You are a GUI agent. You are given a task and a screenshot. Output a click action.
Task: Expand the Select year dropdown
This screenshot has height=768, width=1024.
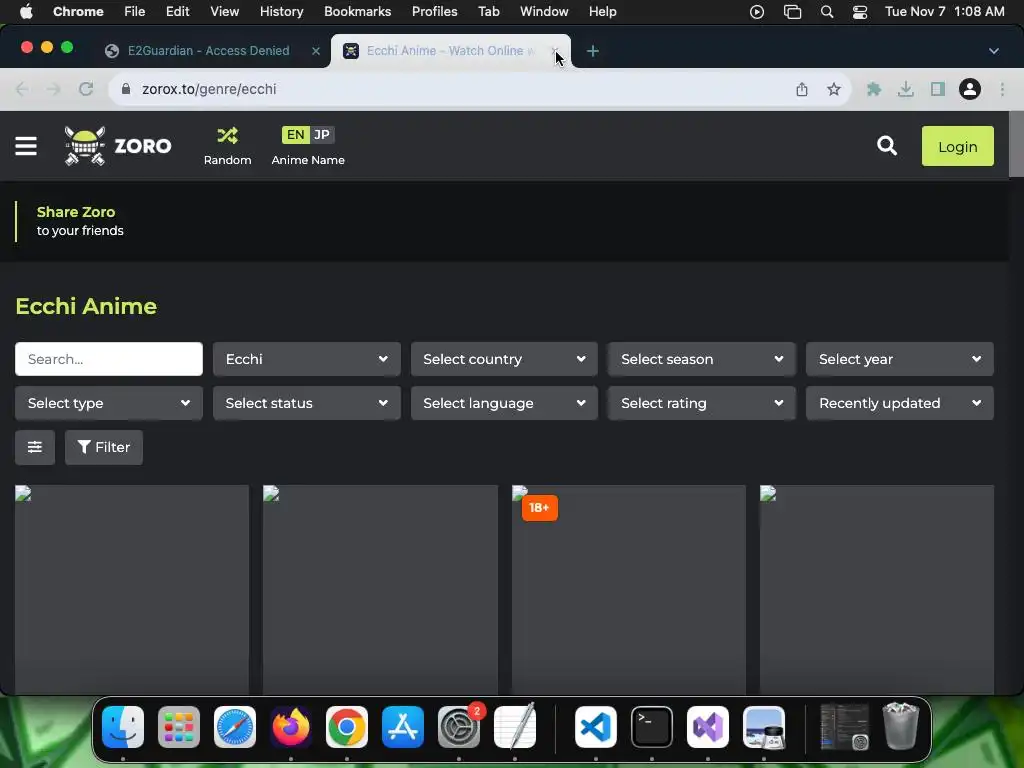(899, 359)
